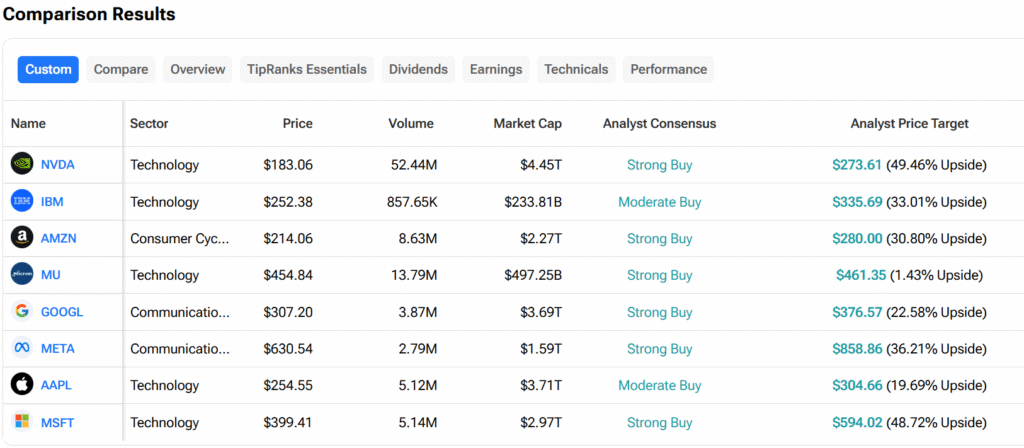The height and width of the screenshot is (448, 1024).
Task: Click the Micron logo icon
Action: pyautogui.click(x=22, y=274)
